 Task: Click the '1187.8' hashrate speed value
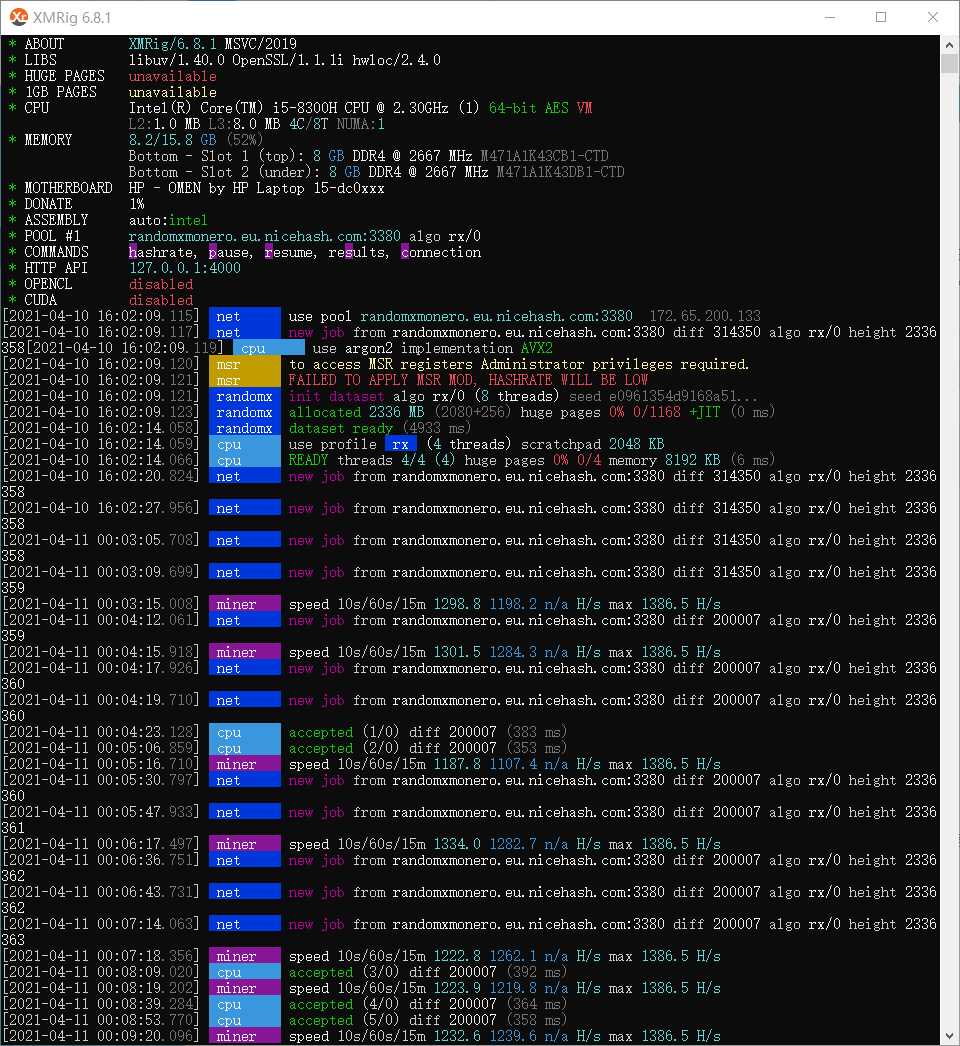457,764
